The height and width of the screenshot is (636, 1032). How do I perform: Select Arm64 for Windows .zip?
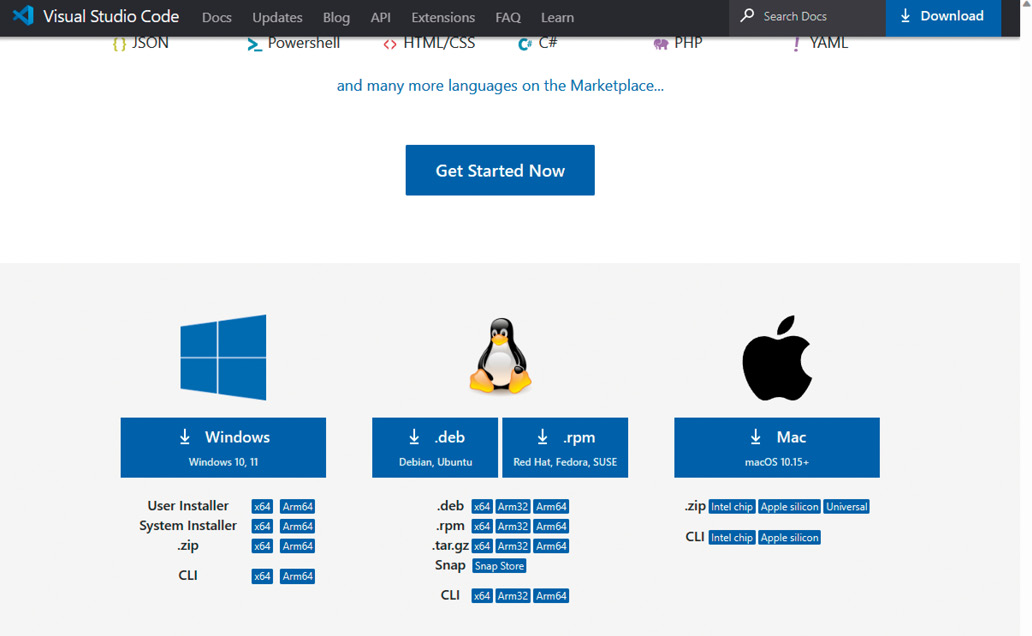pos(297,546)
